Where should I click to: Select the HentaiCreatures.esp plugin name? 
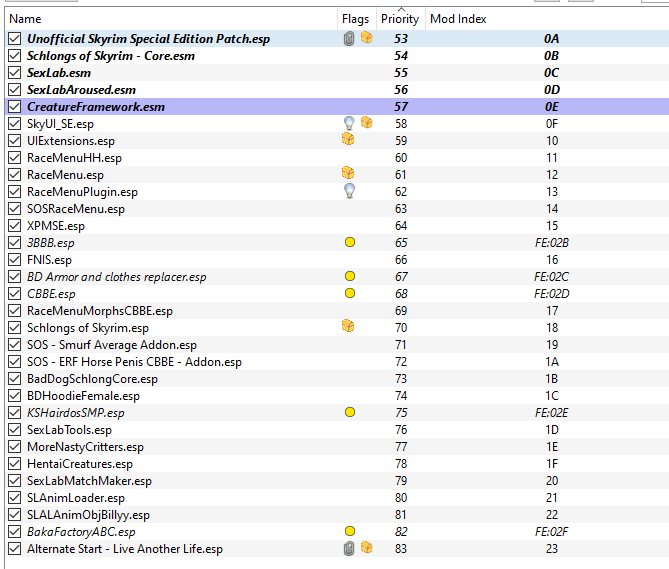[x=80, y=464]
